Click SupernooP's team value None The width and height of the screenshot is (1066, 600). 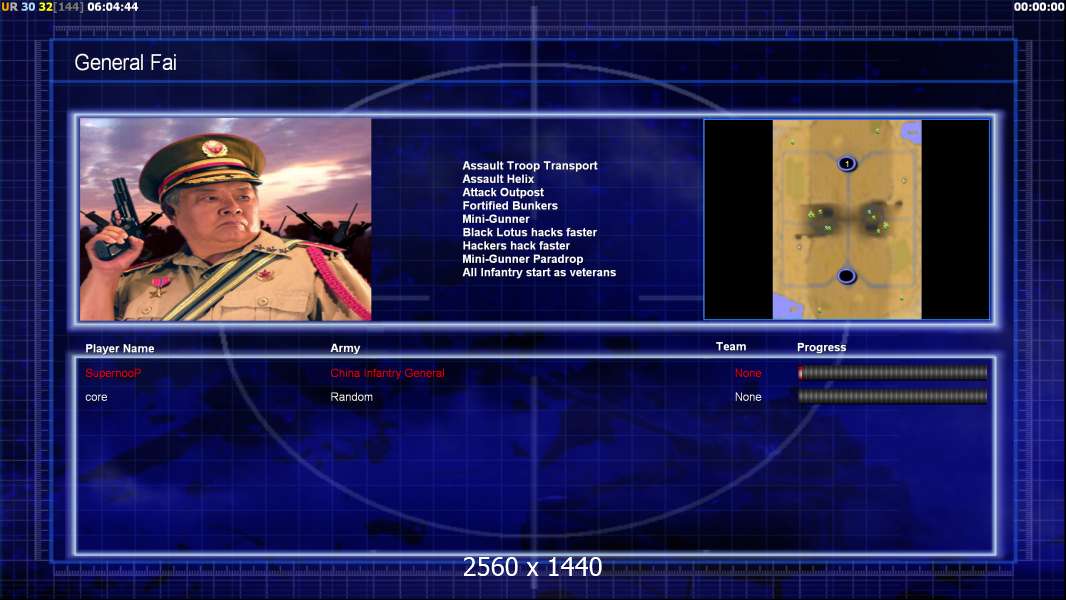748,373
